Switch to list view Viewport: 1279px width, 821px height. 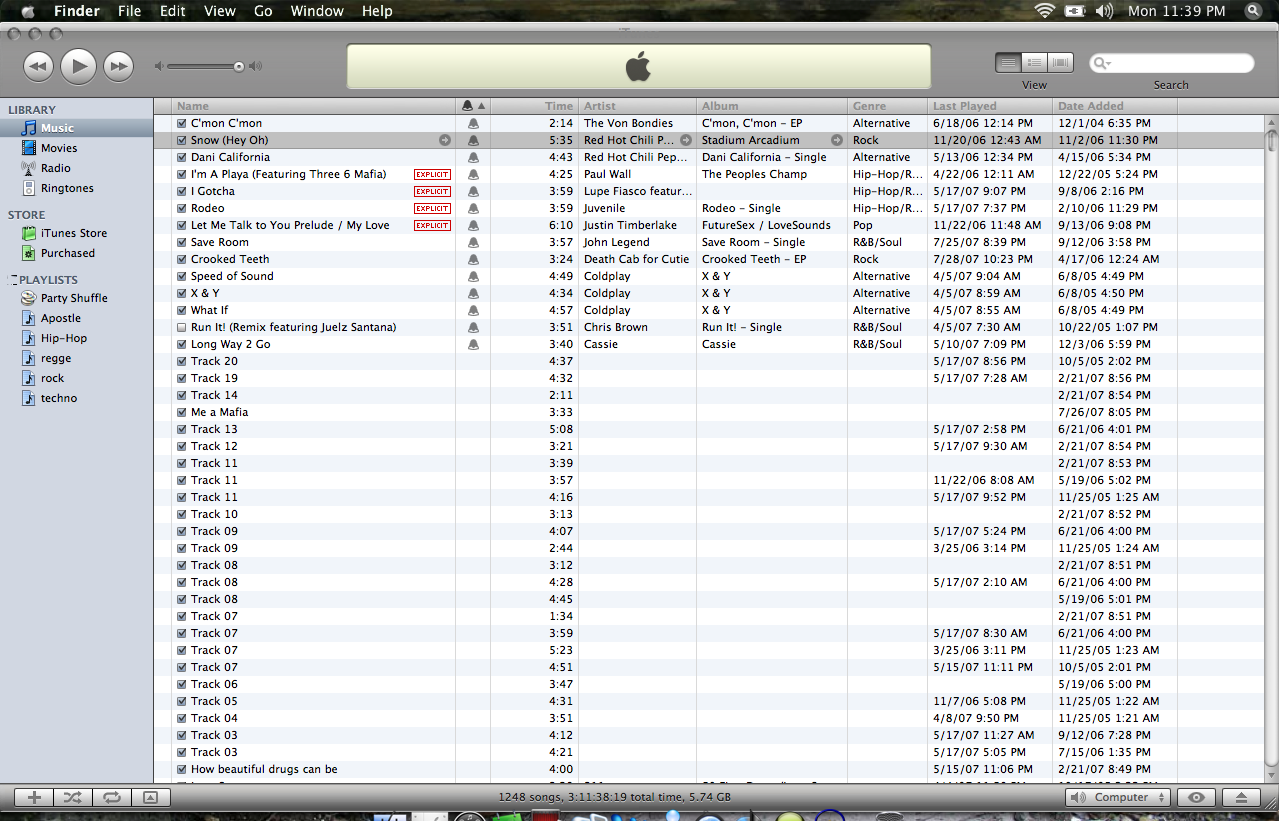pyautogui.click(x=1008, y=63)
